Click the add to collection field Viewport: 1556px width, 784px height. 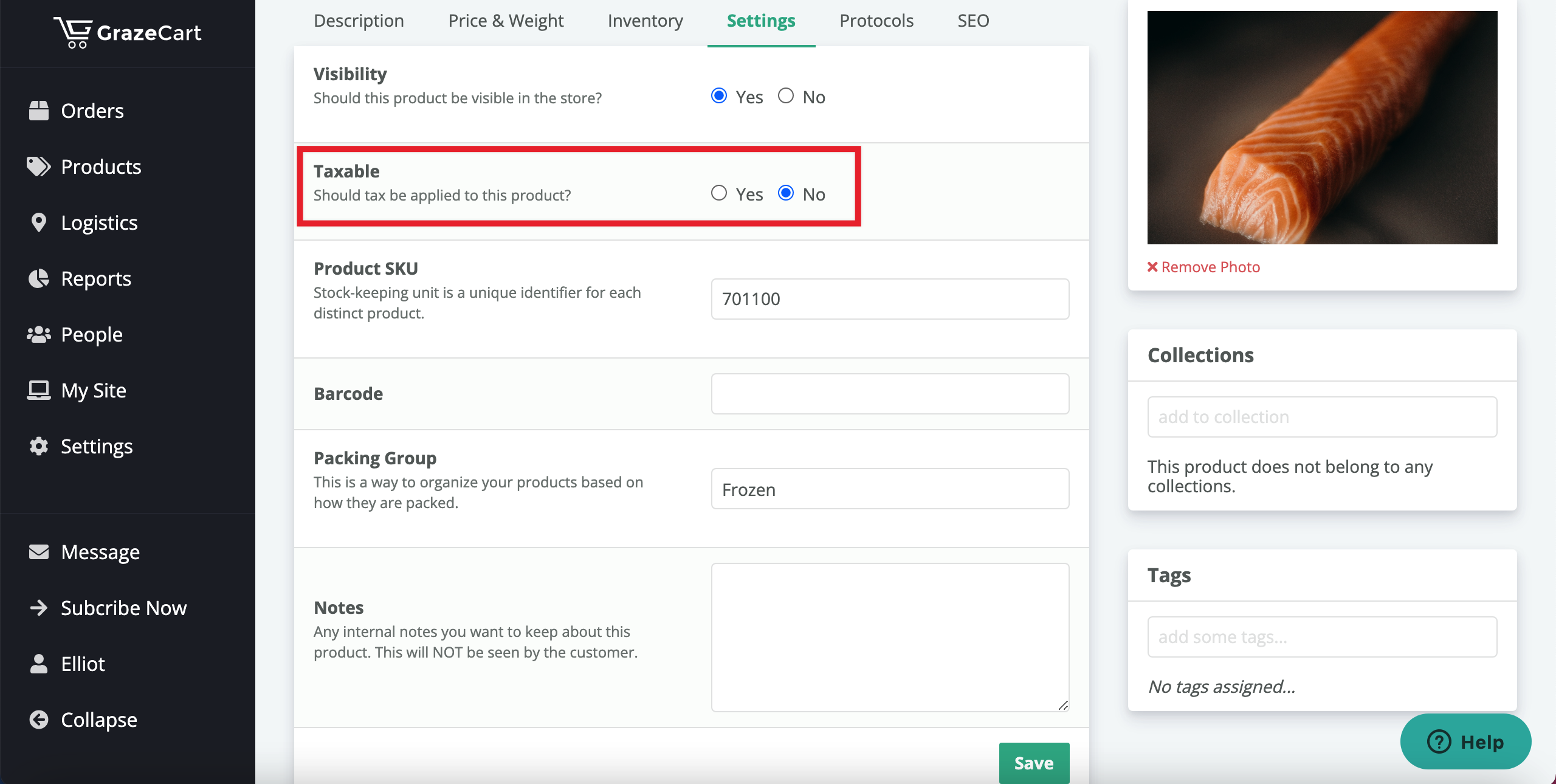click(1321, 417)
